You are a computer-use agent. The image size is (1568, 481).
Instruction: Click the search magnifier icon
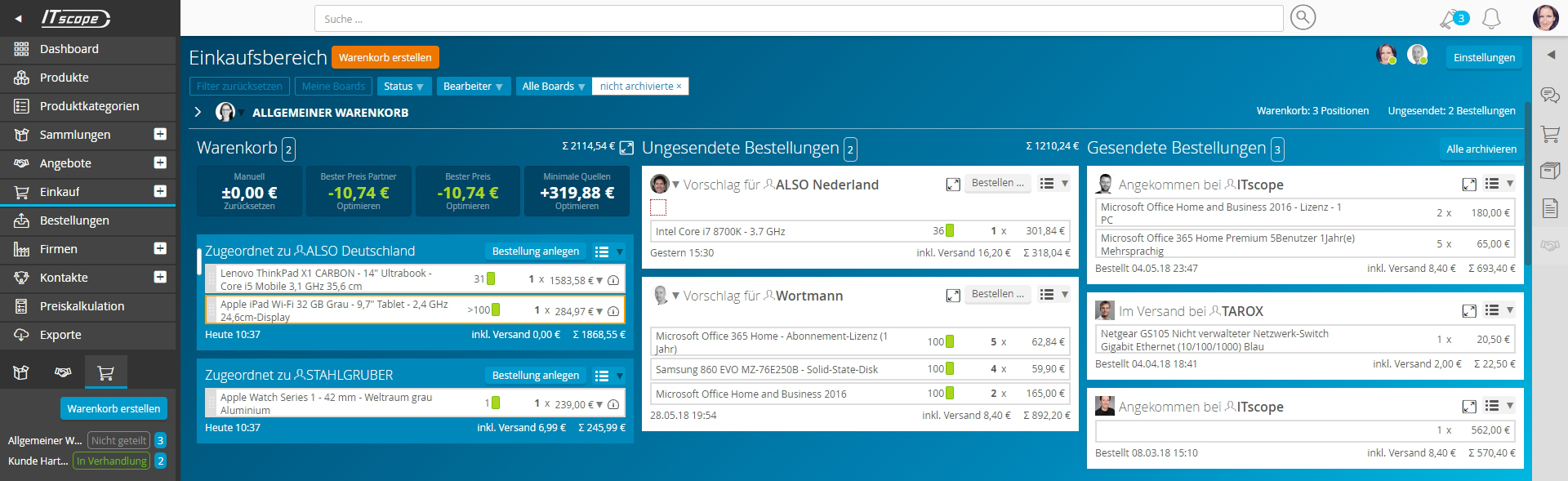tap(1303, 17)
